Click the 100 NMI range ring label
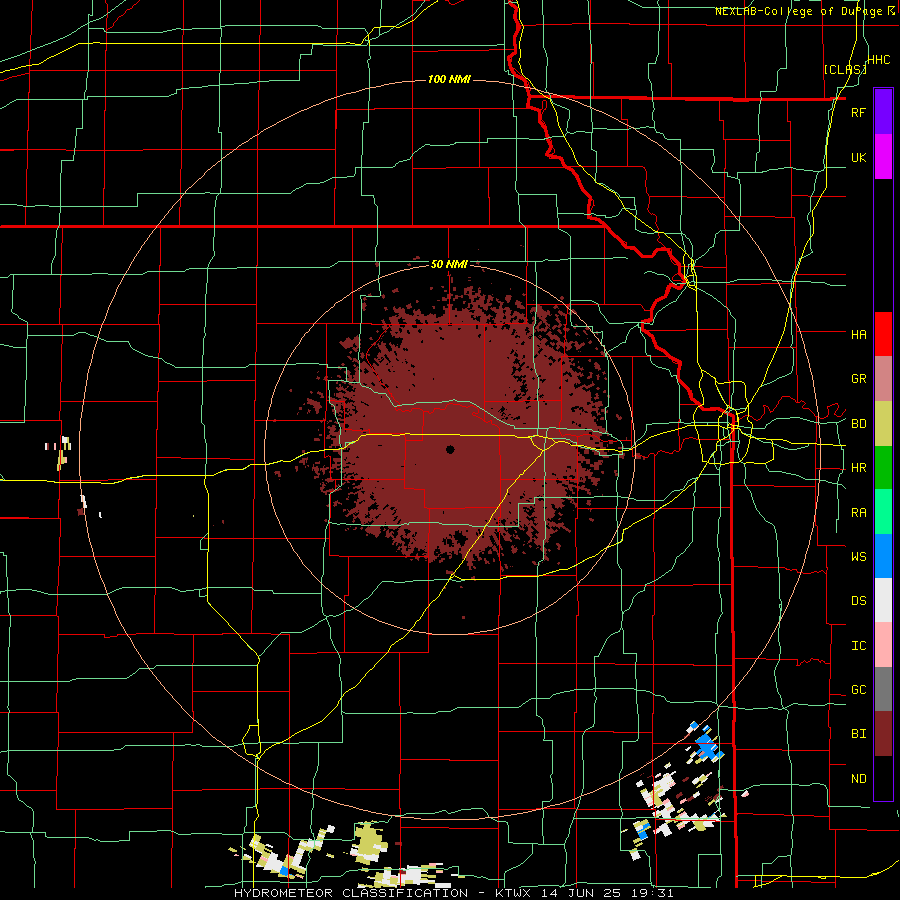900x900 pixels. pos(449,79)
